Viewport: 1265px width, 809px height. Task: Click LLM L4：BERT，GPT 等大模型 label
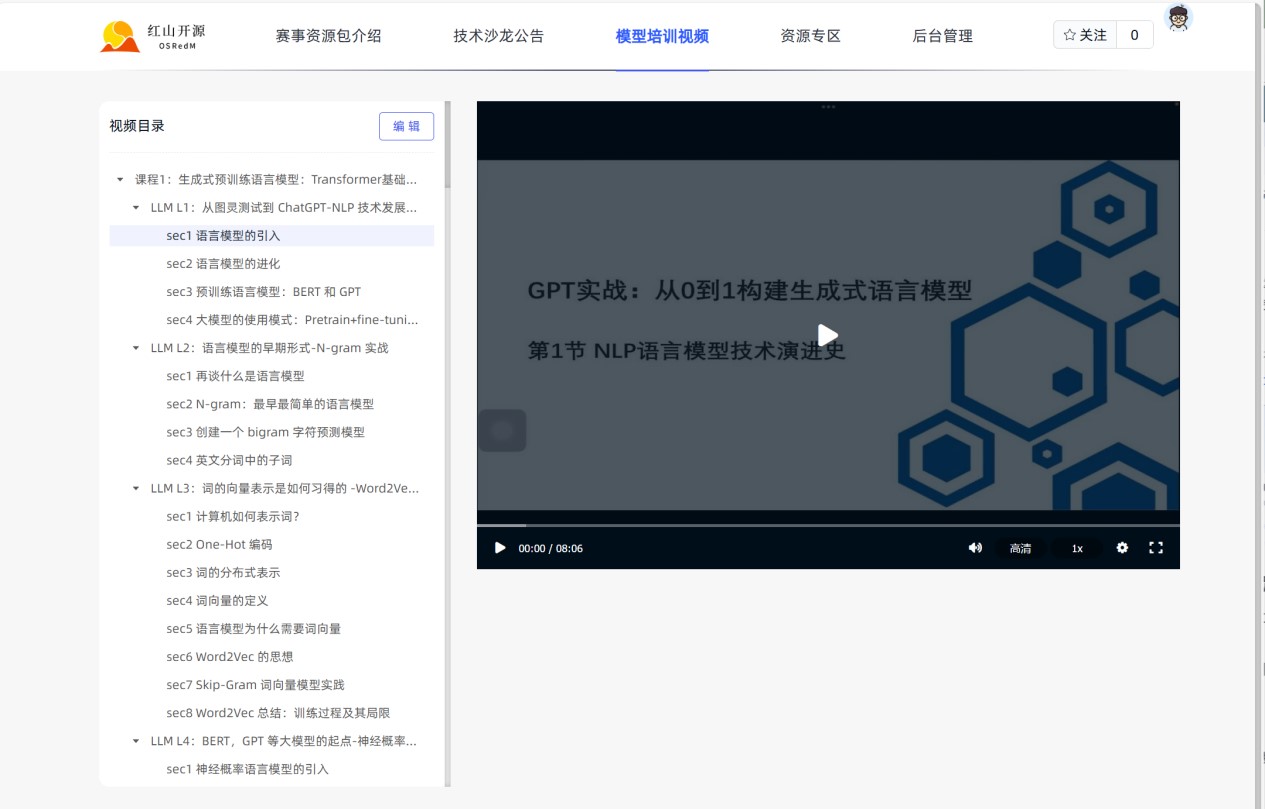284,741
